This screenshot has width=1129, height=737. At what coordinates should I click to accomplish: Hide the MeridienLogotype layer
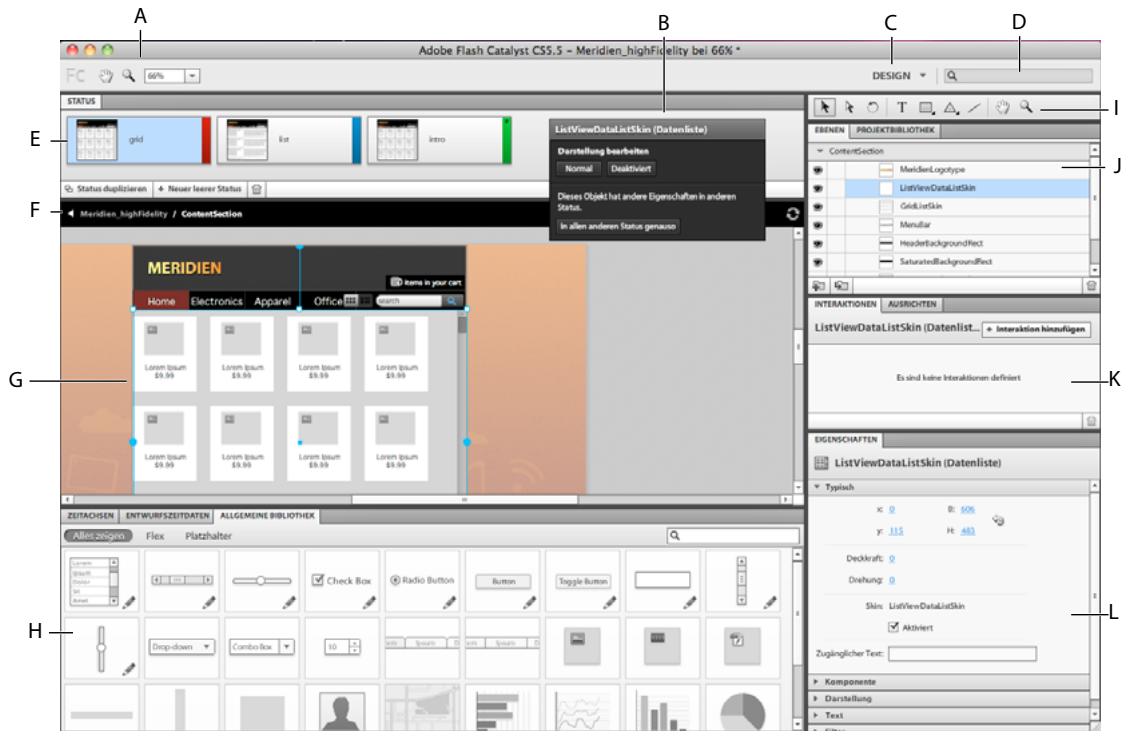(818, 170)
